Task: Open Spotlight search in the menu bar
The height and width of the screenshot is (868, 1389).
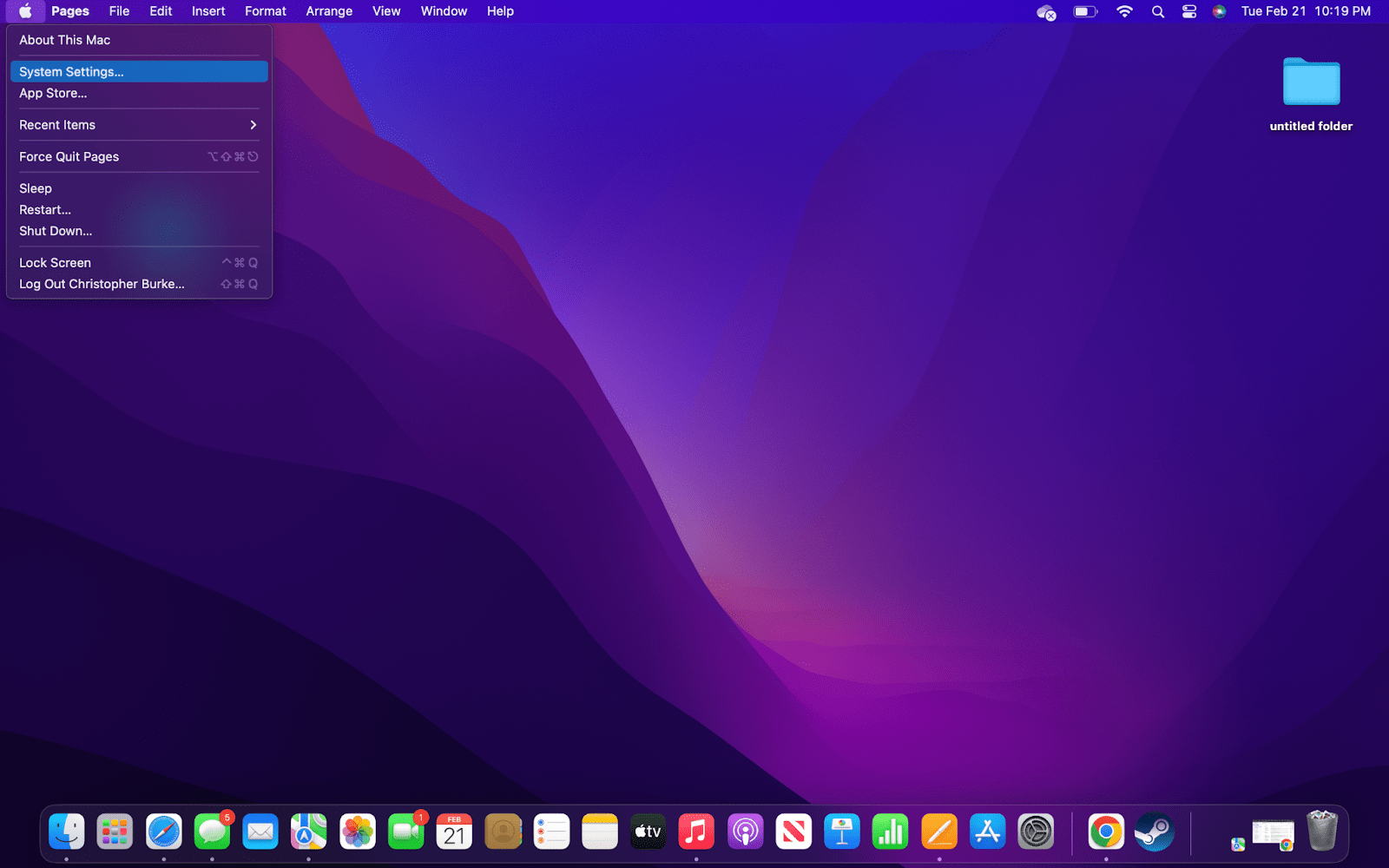Action: point(1157,12)
